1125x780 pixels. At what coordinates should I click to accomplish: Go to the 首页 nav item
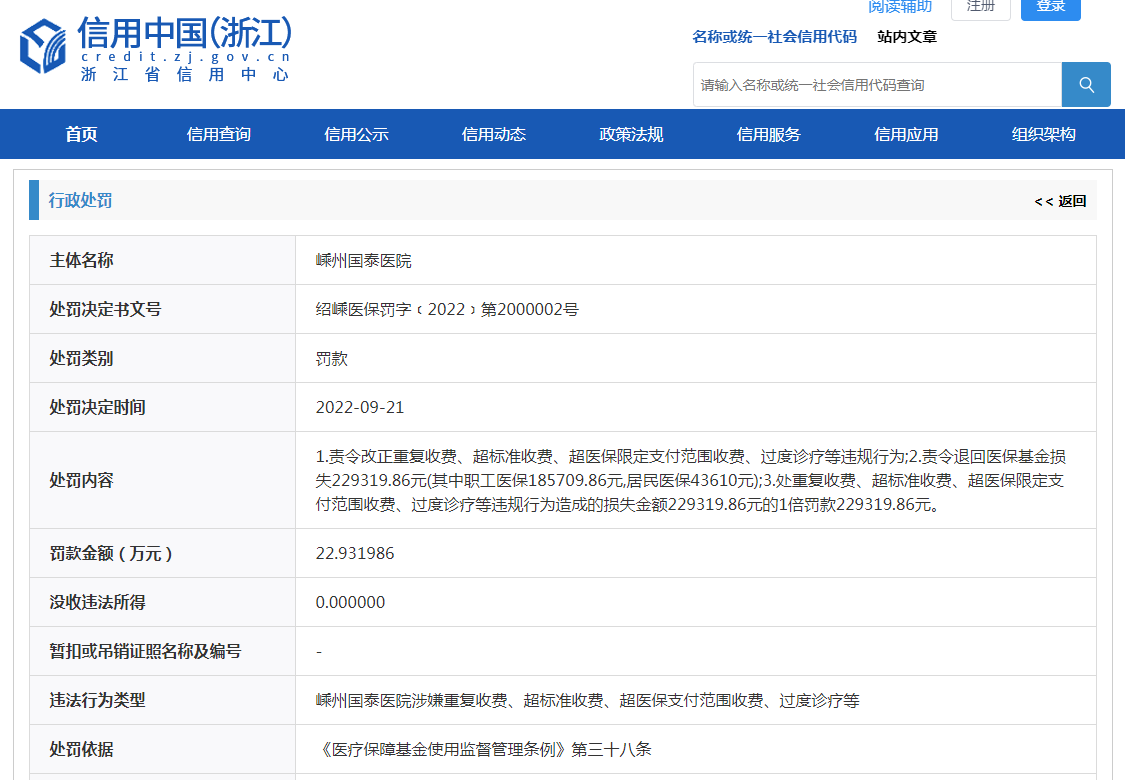pos(82,135)
